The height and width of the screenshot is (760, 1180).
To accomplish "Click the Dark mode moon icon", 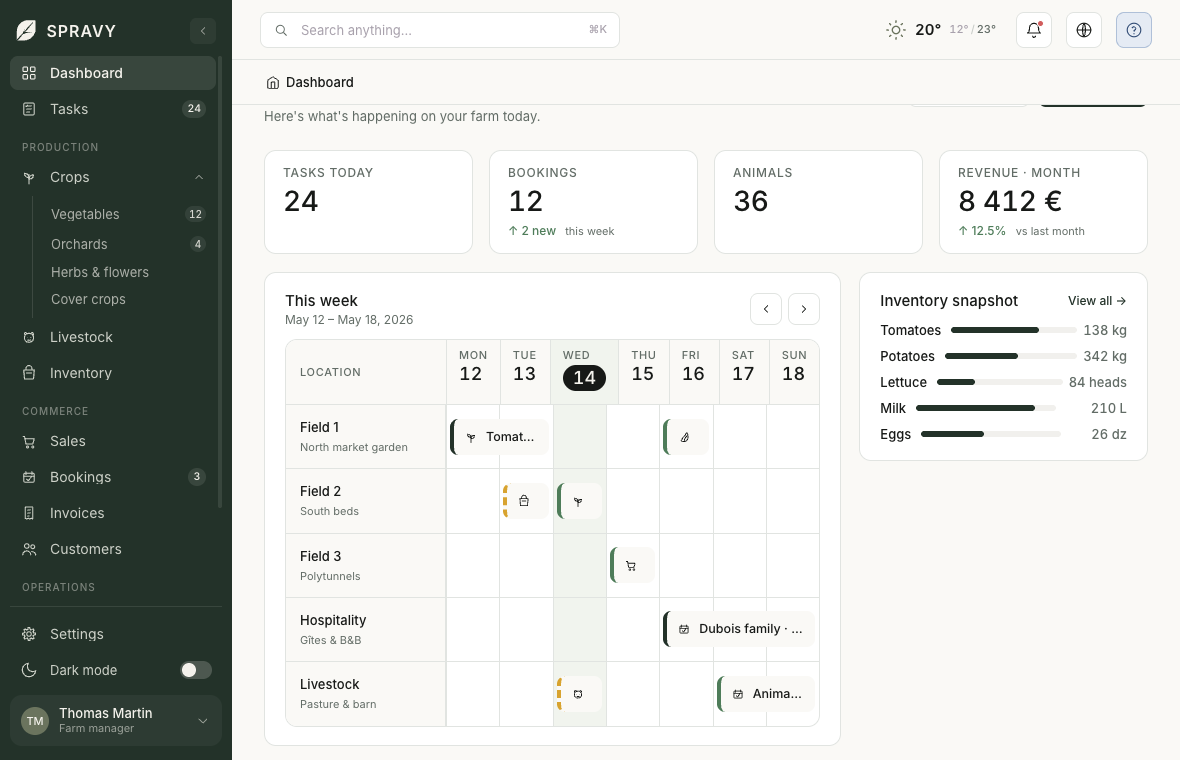I will 29,670.
